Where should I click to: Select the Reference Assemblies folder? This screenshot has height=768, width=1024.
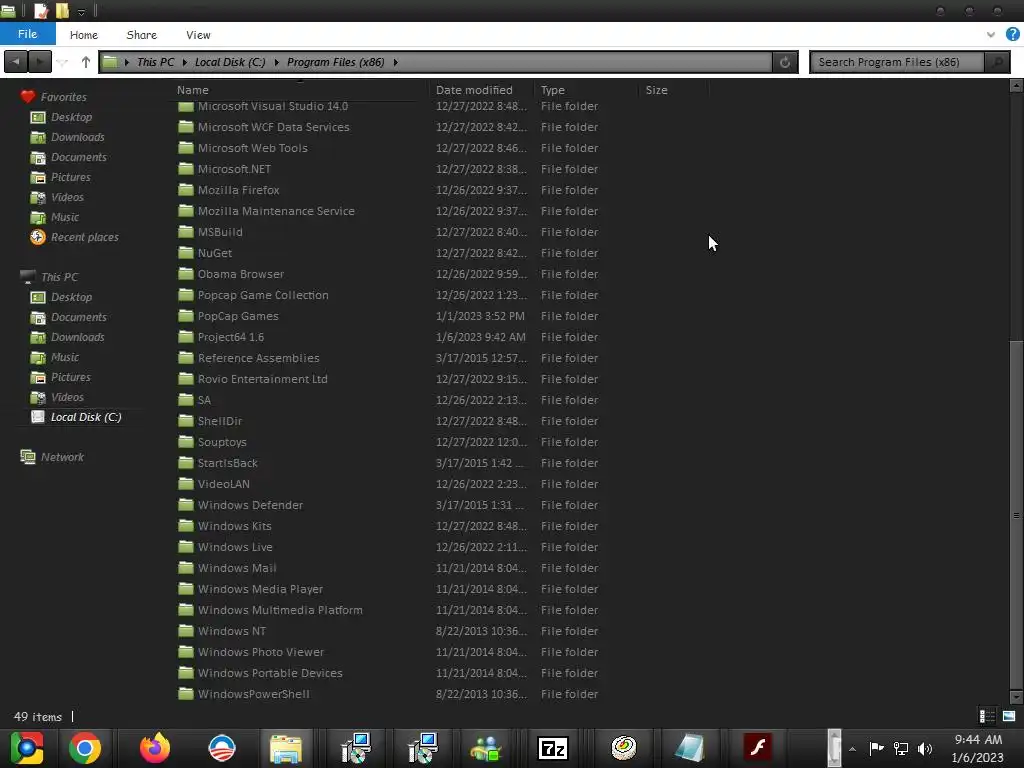(259, 358)
